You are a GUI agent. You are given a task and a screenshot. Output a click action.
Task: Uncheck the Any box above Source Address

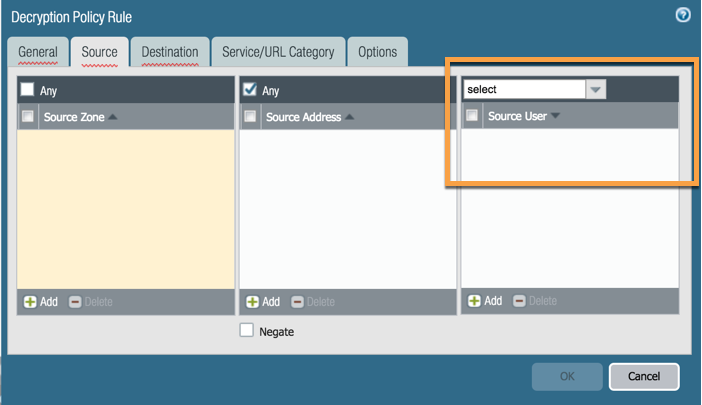250,90
